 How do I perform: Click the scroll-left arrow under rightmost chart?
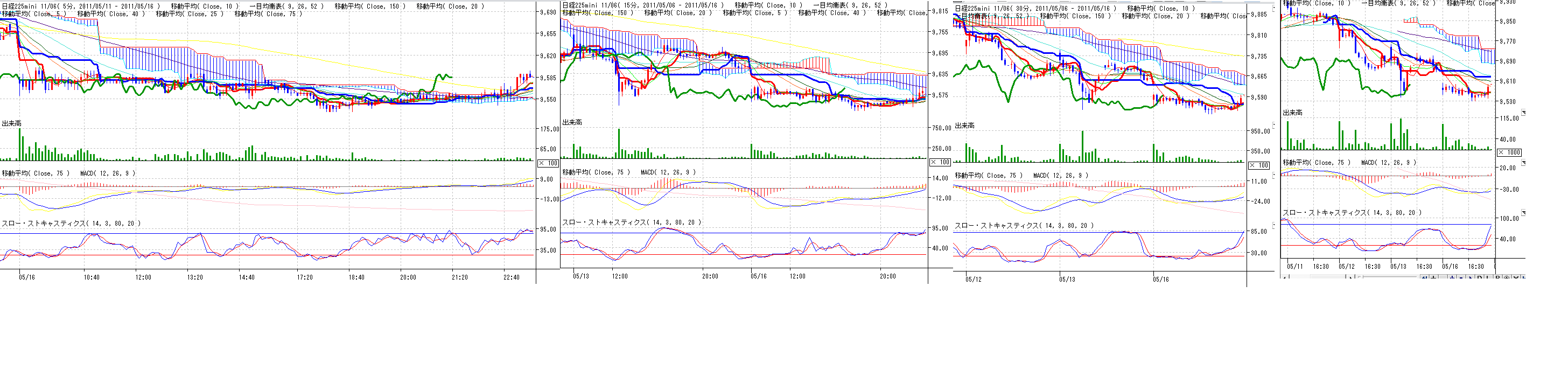(x=1285, y=278)
